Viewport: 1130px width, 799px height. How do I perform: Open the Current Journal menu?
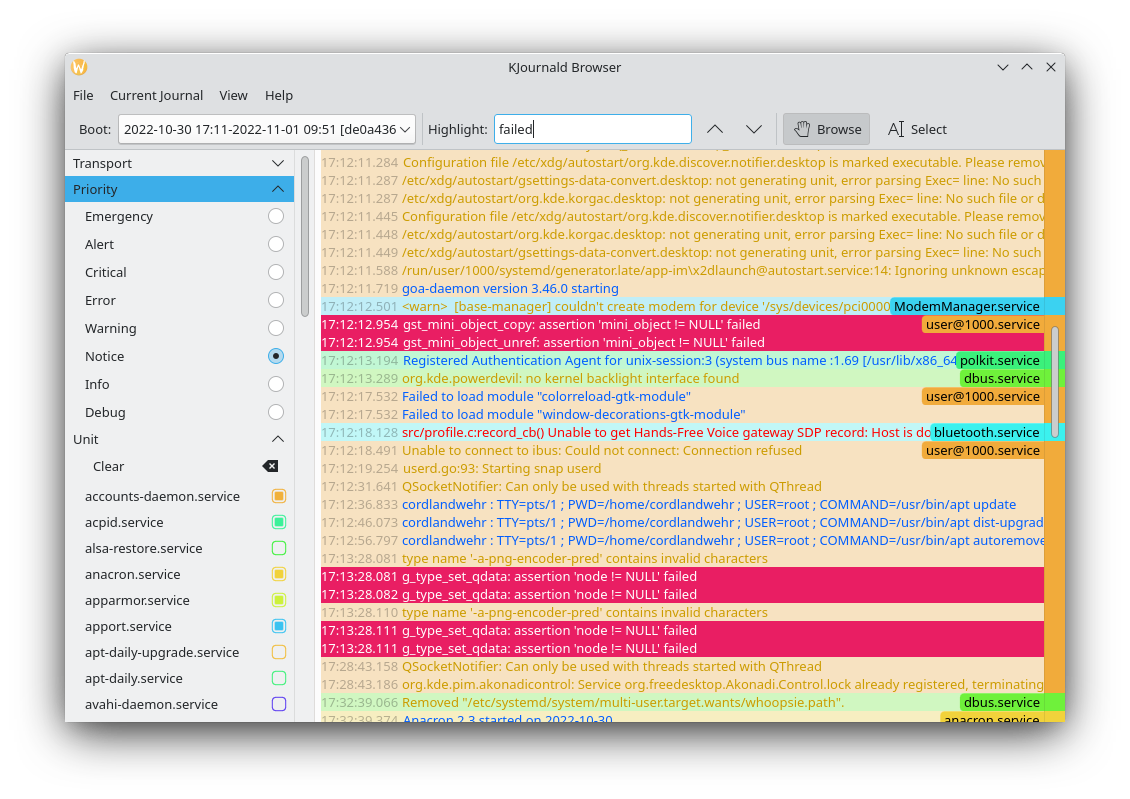click(x=156, y=95)
